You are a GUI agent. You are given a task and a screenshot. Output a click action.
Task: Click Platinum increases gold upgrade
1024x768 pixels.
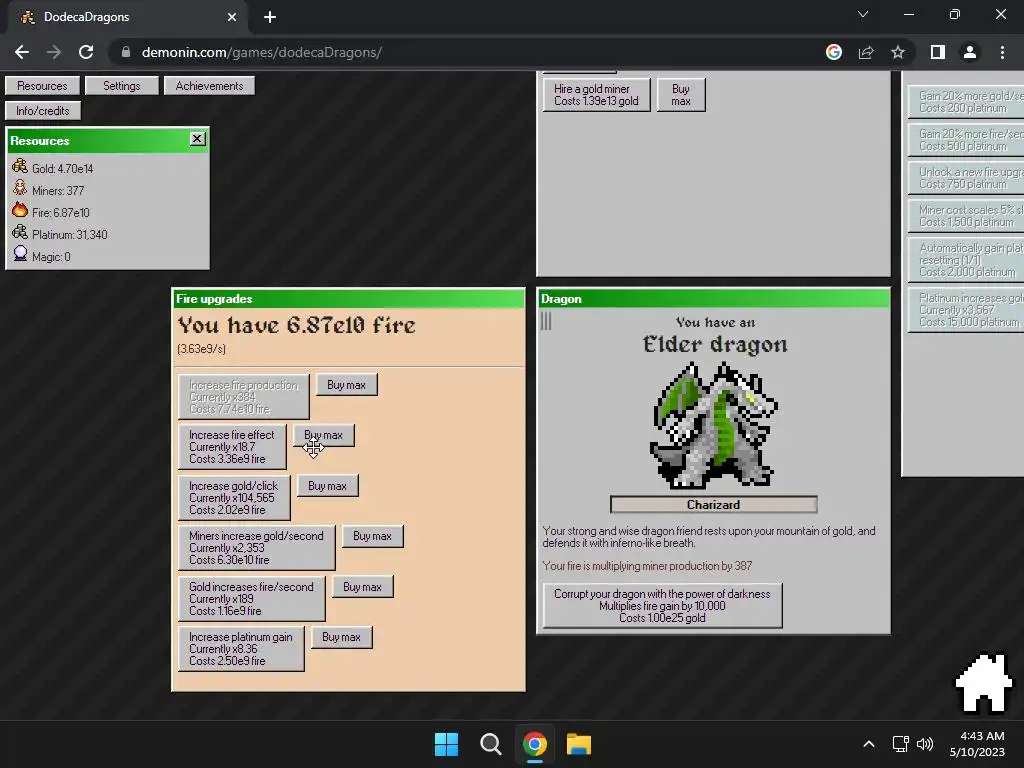click(967, 310)
